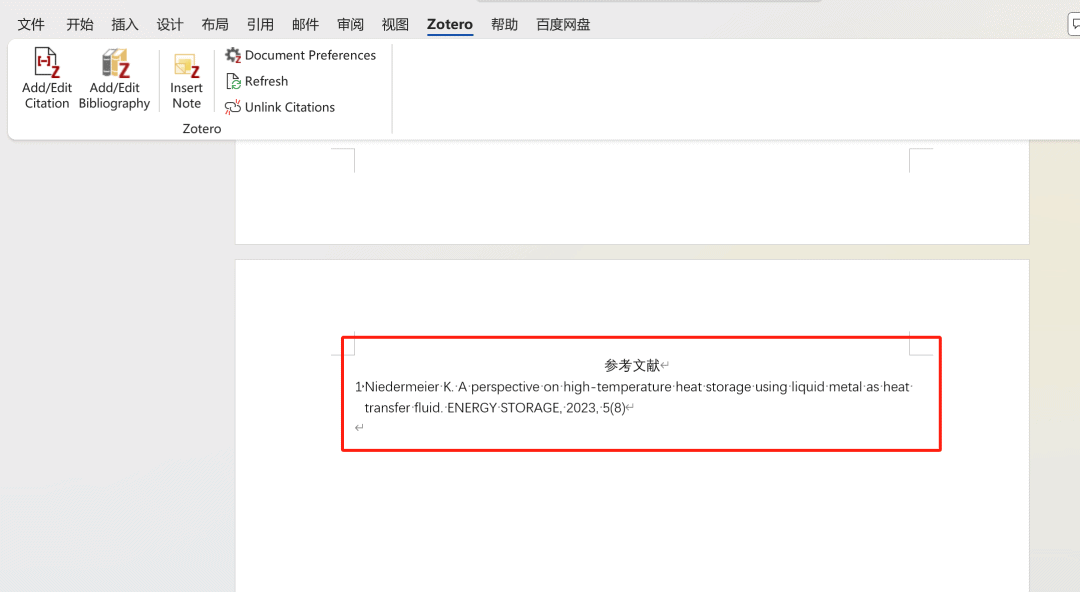Open the 文件 menu

[x=31, y=24]
